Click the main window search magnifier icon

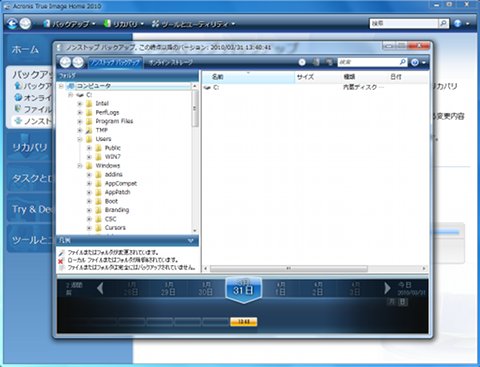tap(443, 23)
